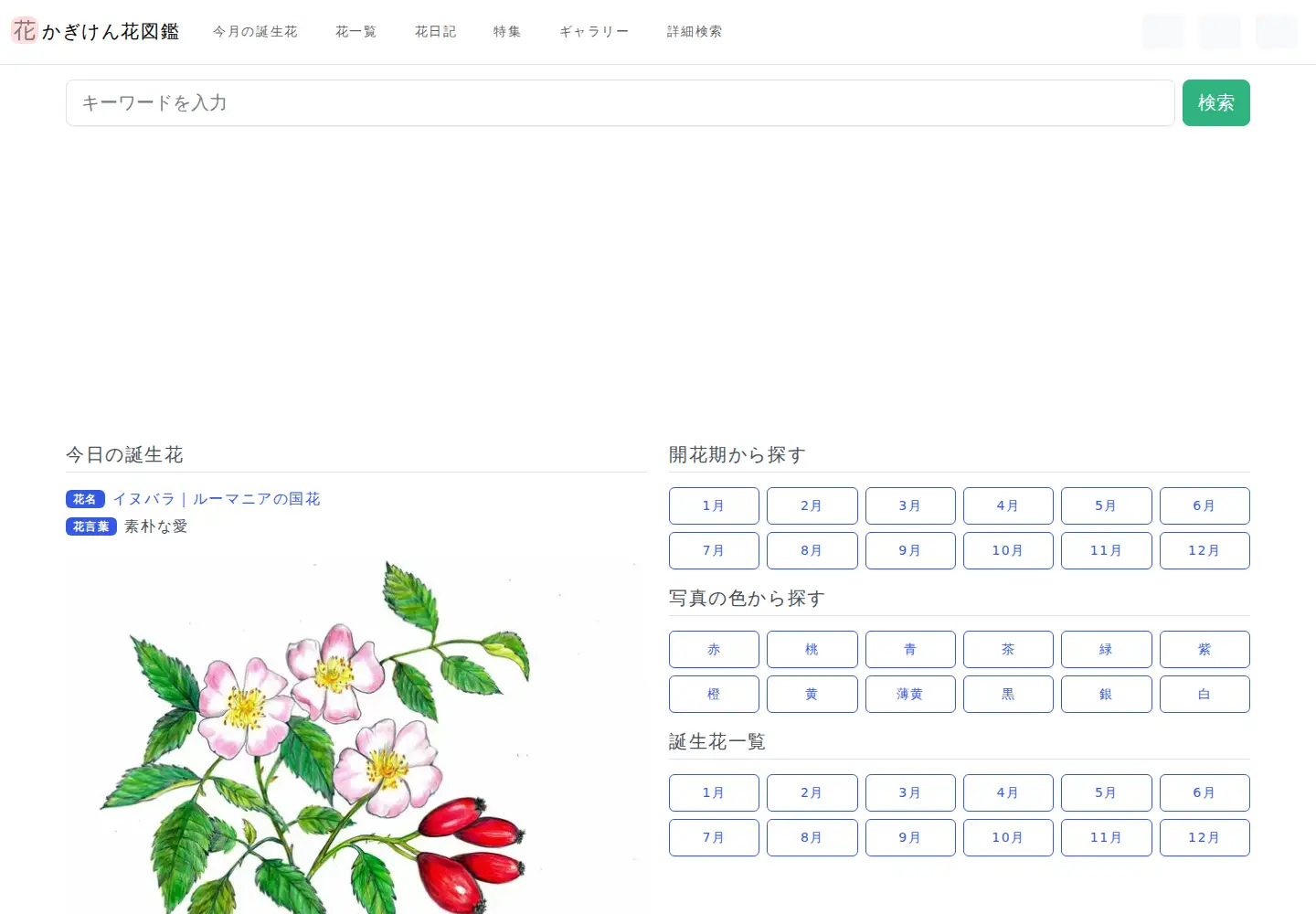Filter photos by 青 color
This screenshot has height=914, width=1316.
click(x=910, y=649)
